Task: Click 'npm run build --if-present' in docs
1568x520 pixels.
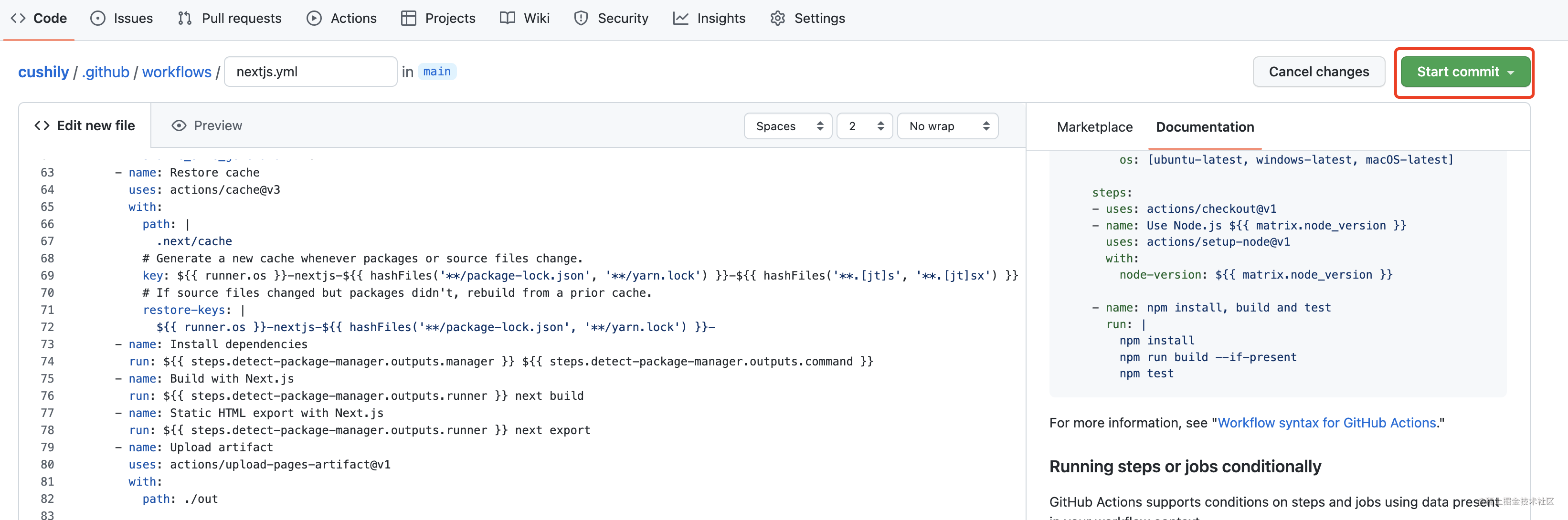Action: 1208,357
